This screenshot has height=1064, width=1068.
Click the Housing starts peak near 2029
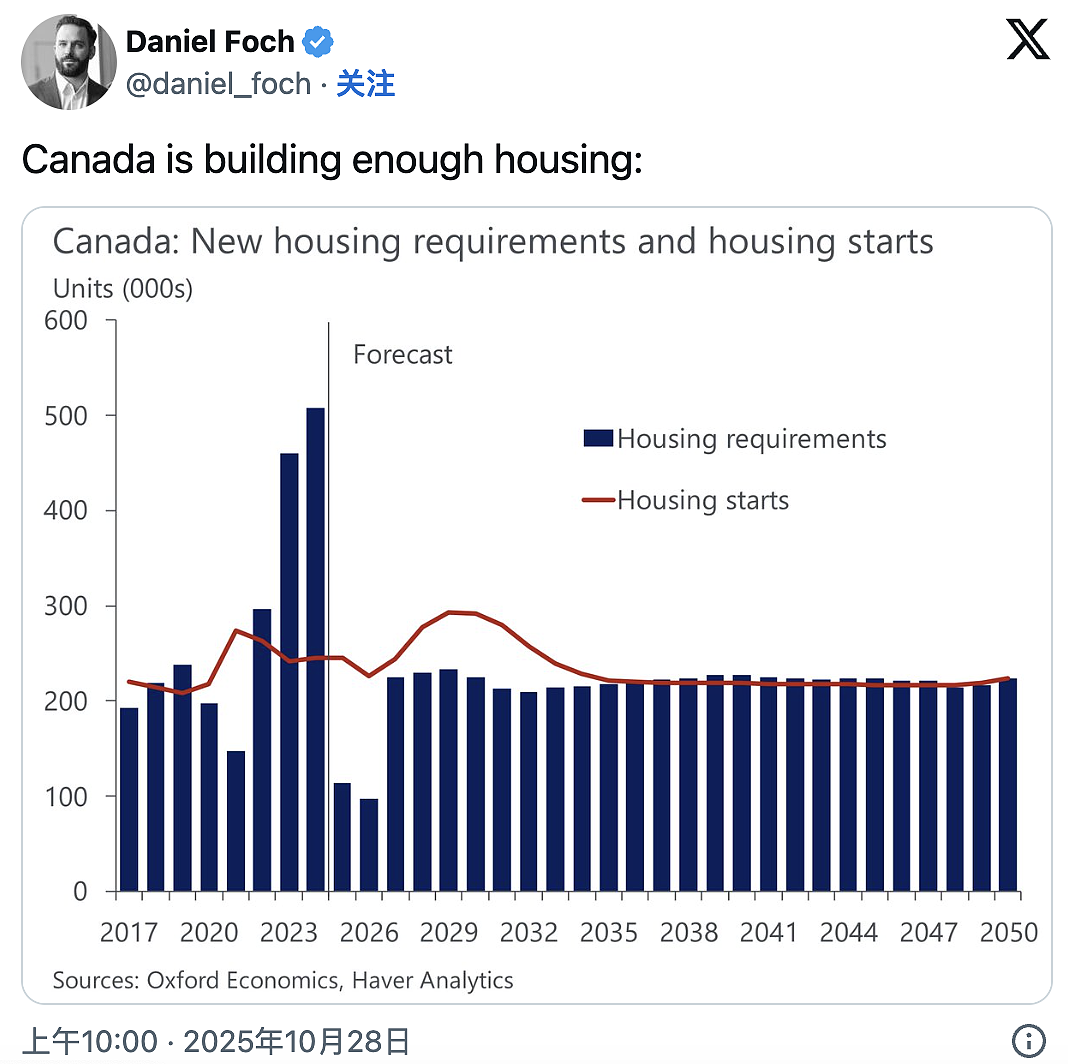coord(450,612)
